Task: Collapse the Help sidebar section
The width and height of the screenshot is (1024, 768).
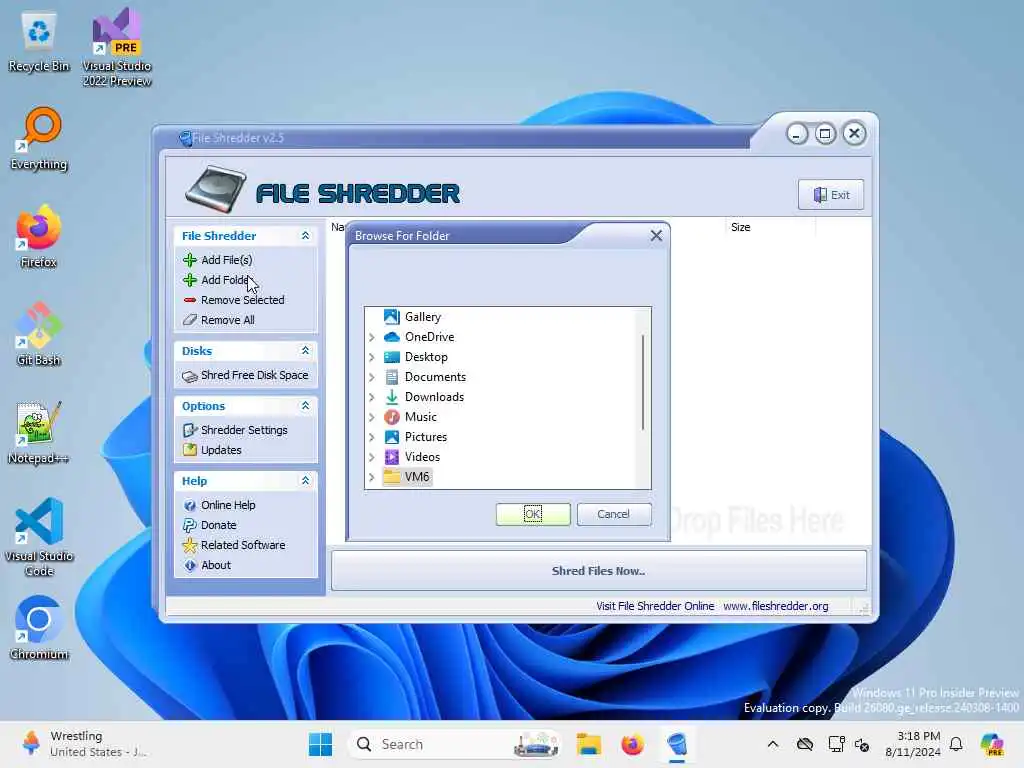Action: (x=305, y=481)
